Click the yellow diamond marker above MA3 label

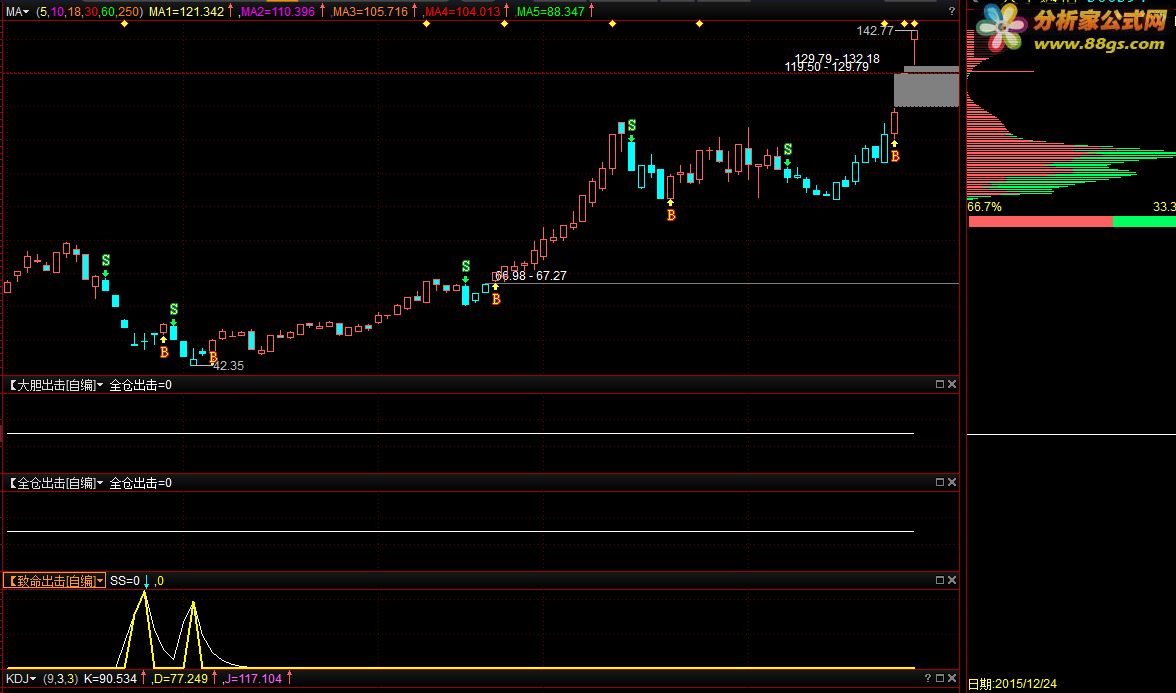coord(426,24)
